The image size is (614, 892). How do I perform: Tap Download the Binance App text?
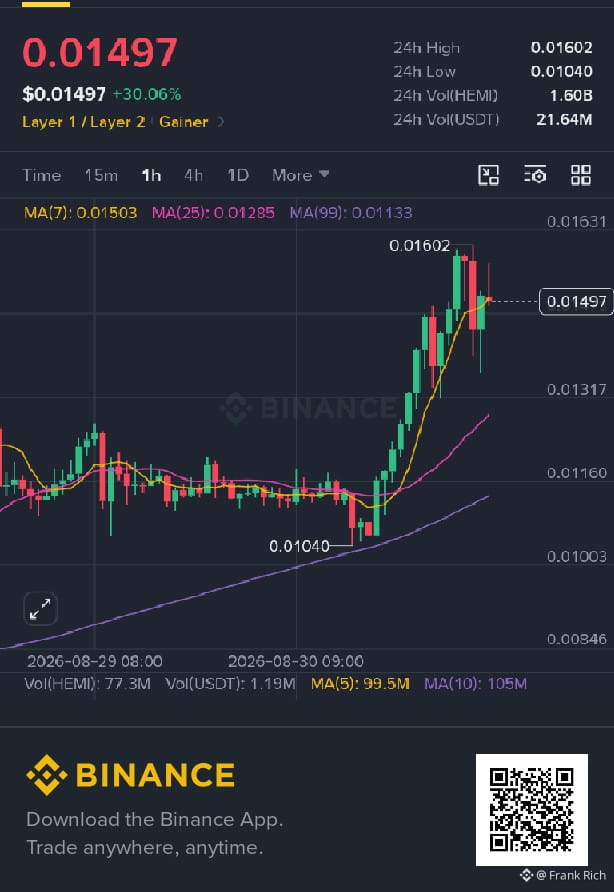coord(154,820)
